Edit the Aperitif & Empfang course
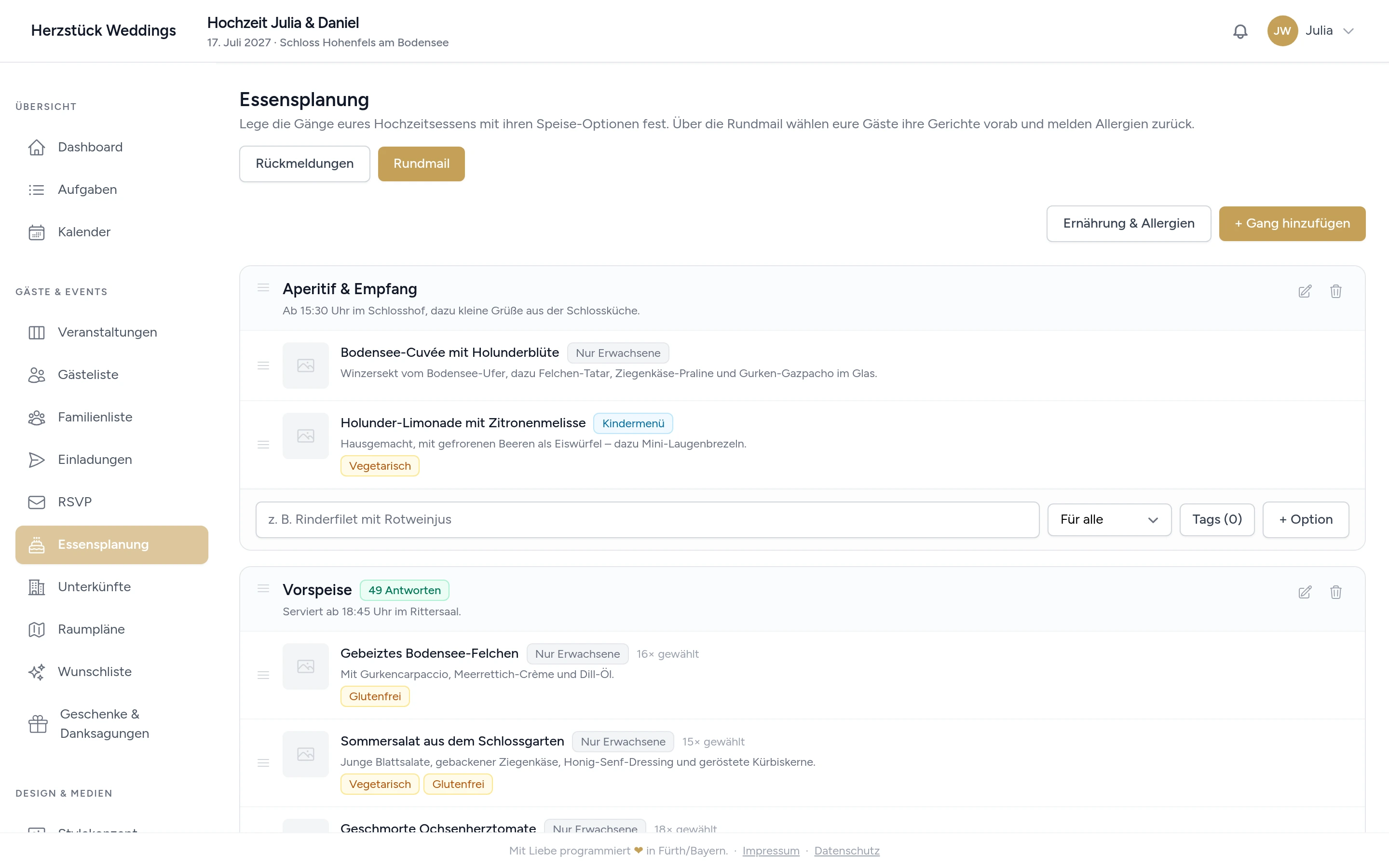Viewport: 1389px width, 868px height. tap(1305, 292)
